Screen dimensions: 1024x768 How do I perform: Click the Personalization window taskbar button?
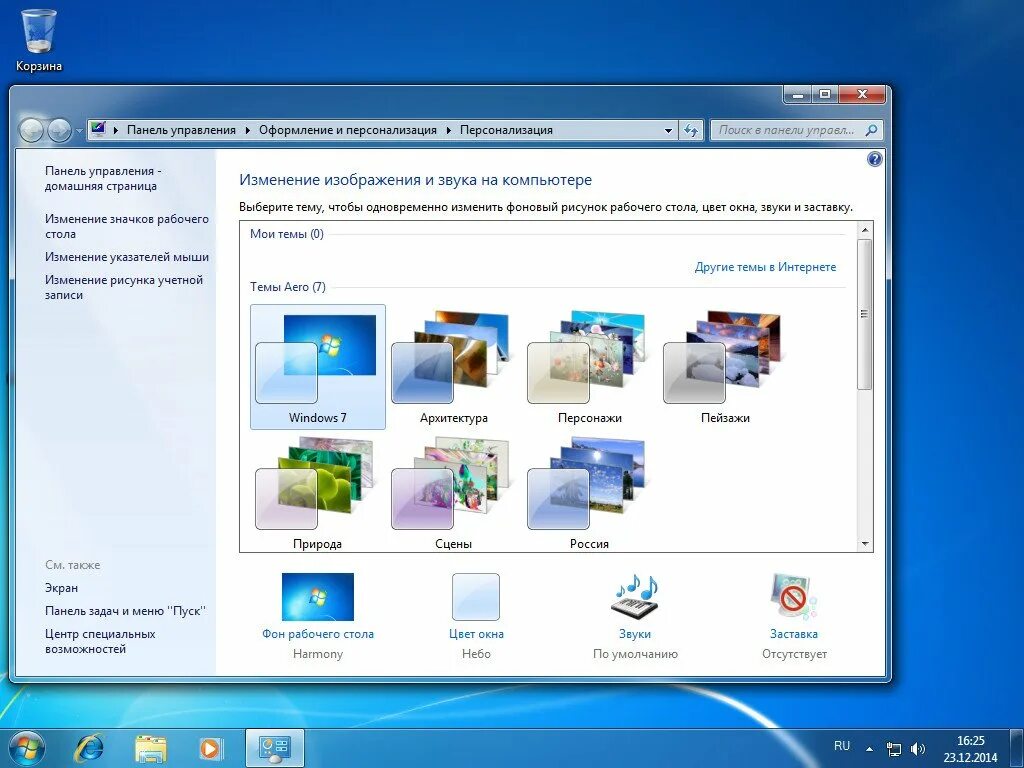[x=274, y=748]
